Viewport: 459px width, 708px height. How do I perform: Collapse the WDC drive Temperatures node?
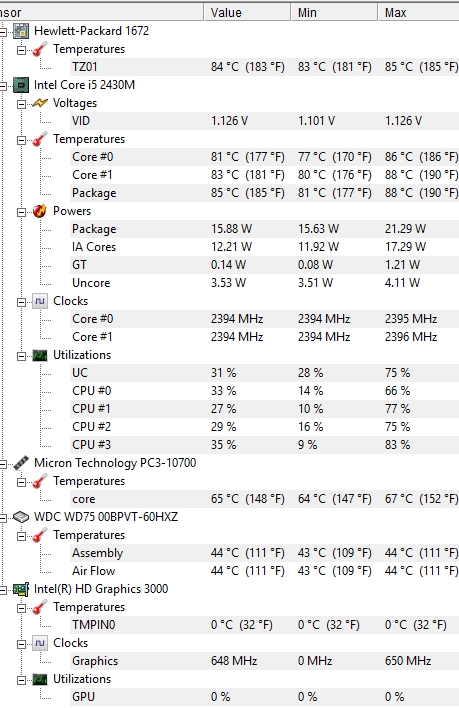(21, 536)
